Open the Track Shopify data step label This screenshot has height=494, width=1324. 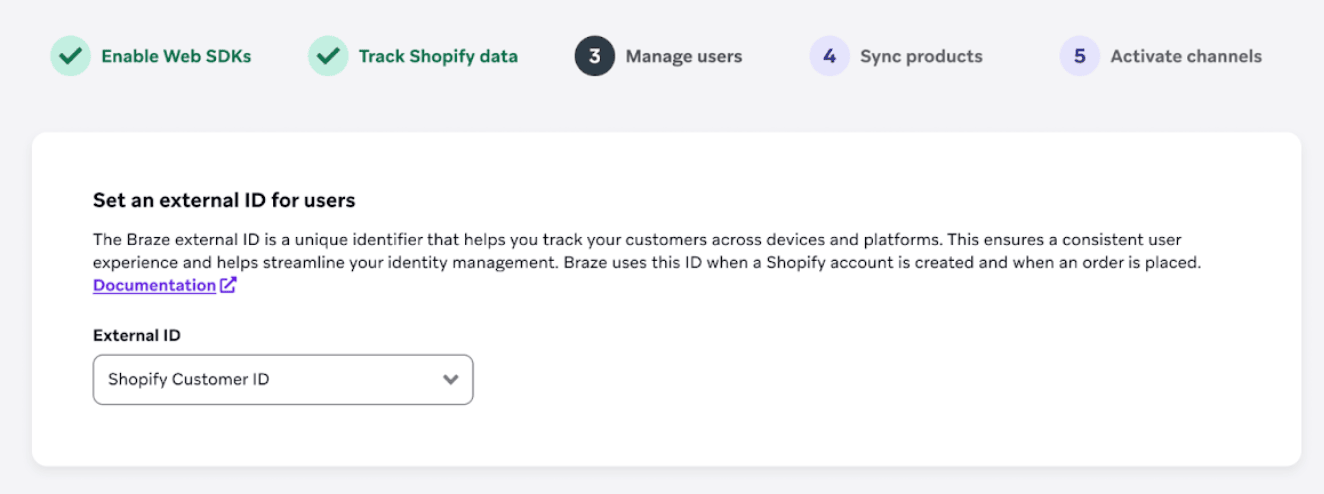[x=438, y=57]
